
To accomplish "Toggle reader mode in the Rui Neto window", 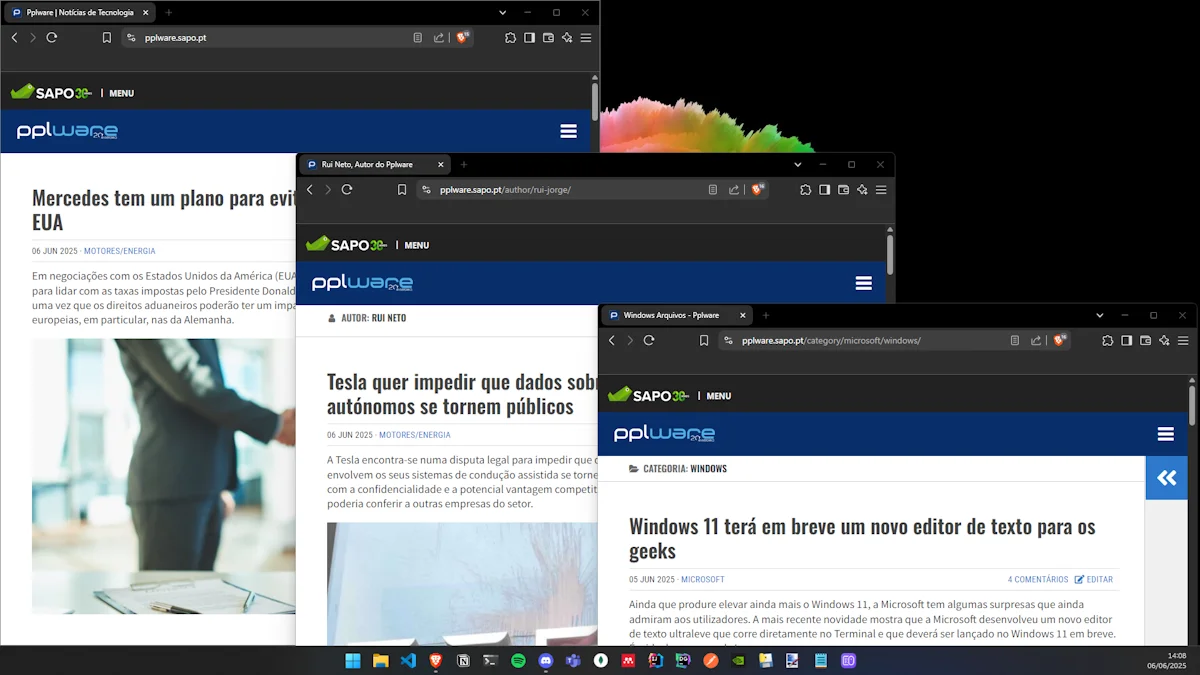I will click(712, 190).
